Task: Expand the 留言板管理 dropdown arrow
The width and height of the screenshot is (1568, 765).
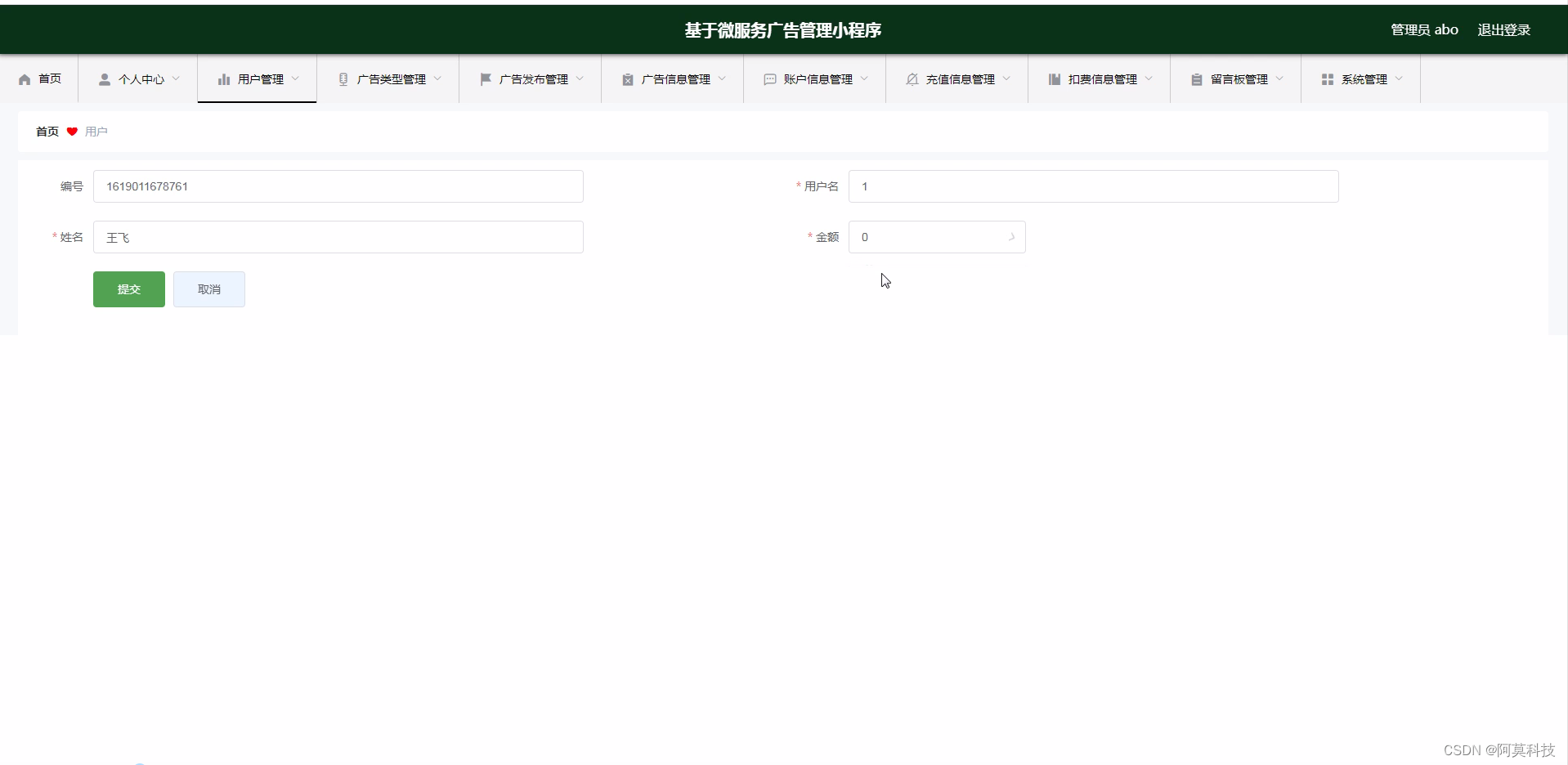Action: click(1280, 79)
